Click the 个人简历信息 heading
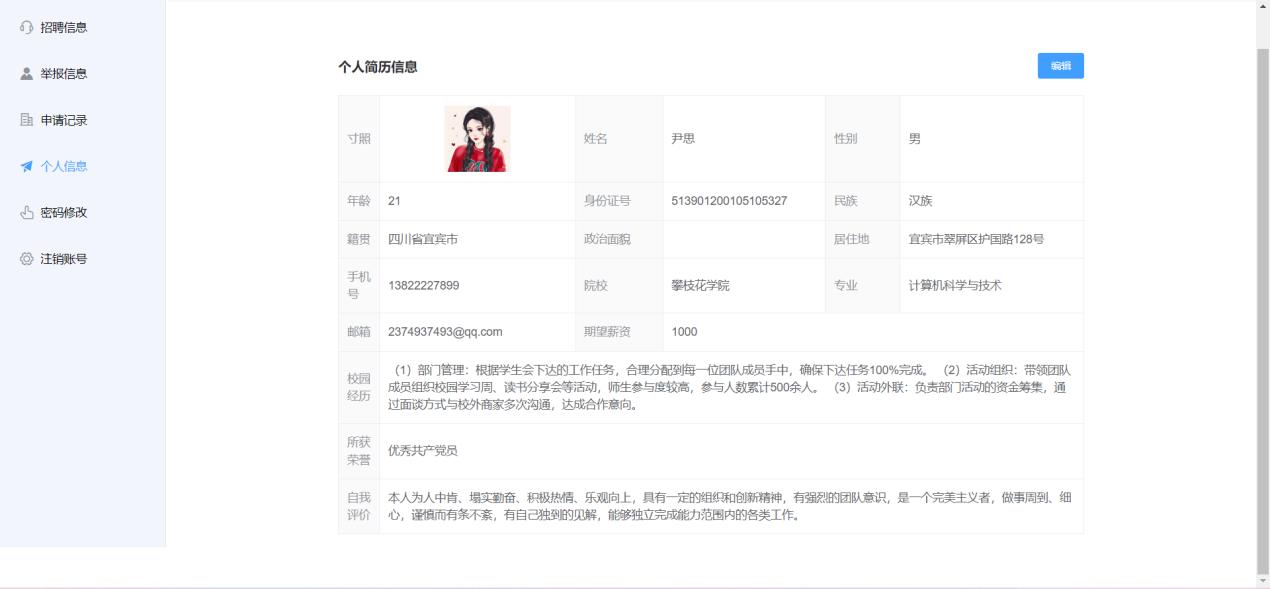Viewport: 1270px width, 589px height. (x=378, y=67)
